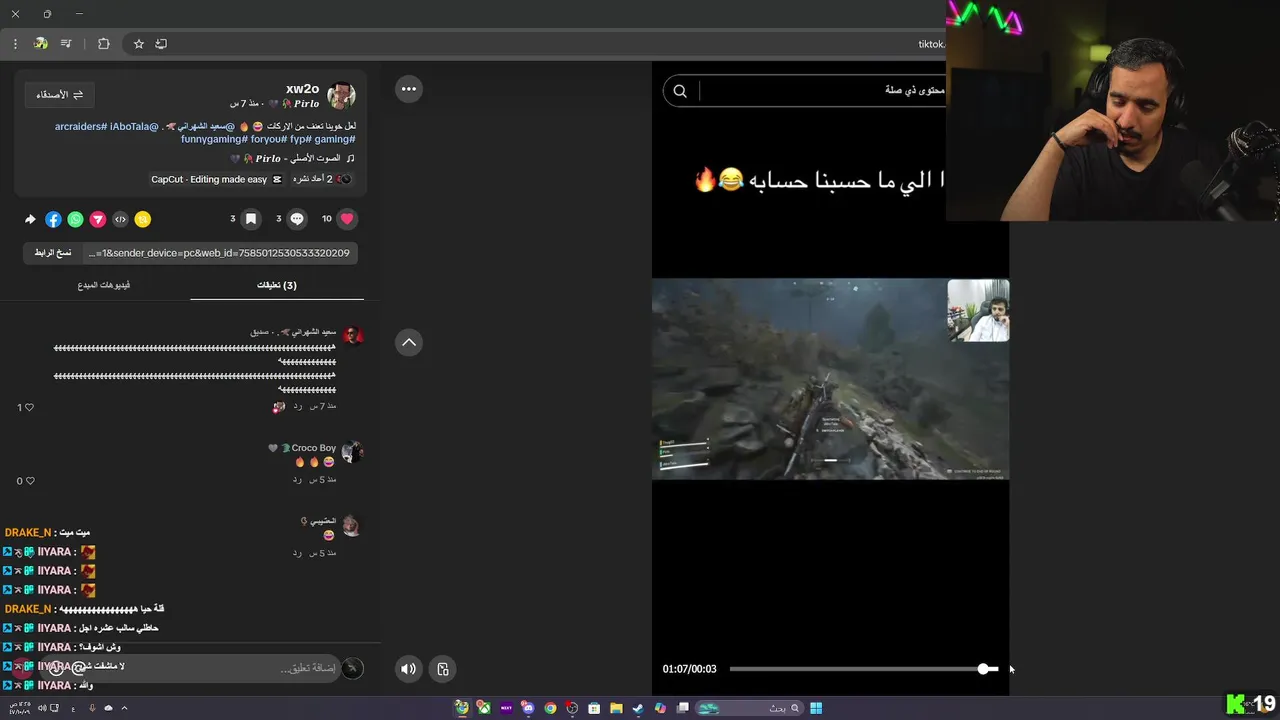Switch to creator videos tab (فيديوهات المبدع)
This screenshot has height=720, width=1280.
click(x=104, y=285)
